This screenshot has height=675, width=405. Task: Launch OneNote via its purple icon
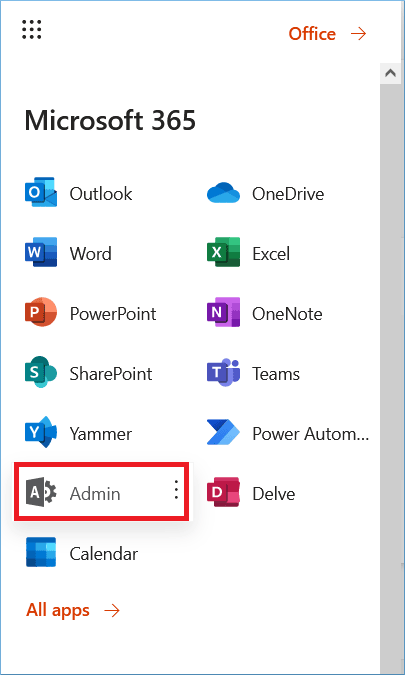(223, 312)
